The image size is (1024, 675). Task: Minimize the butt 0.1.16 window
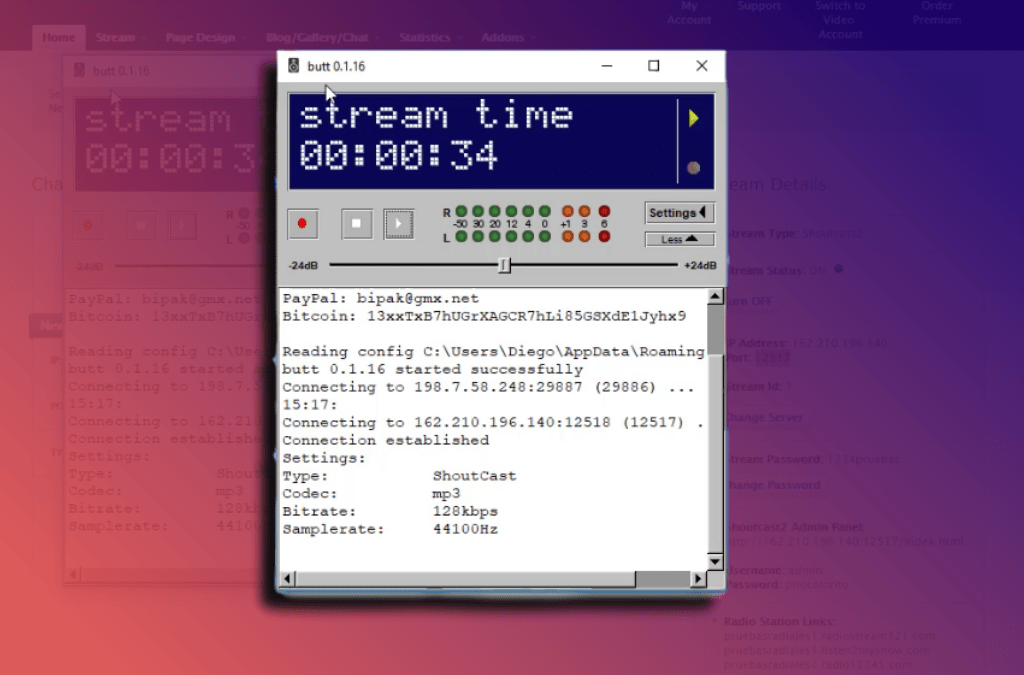pyautogui.click(x=607, y=66)
